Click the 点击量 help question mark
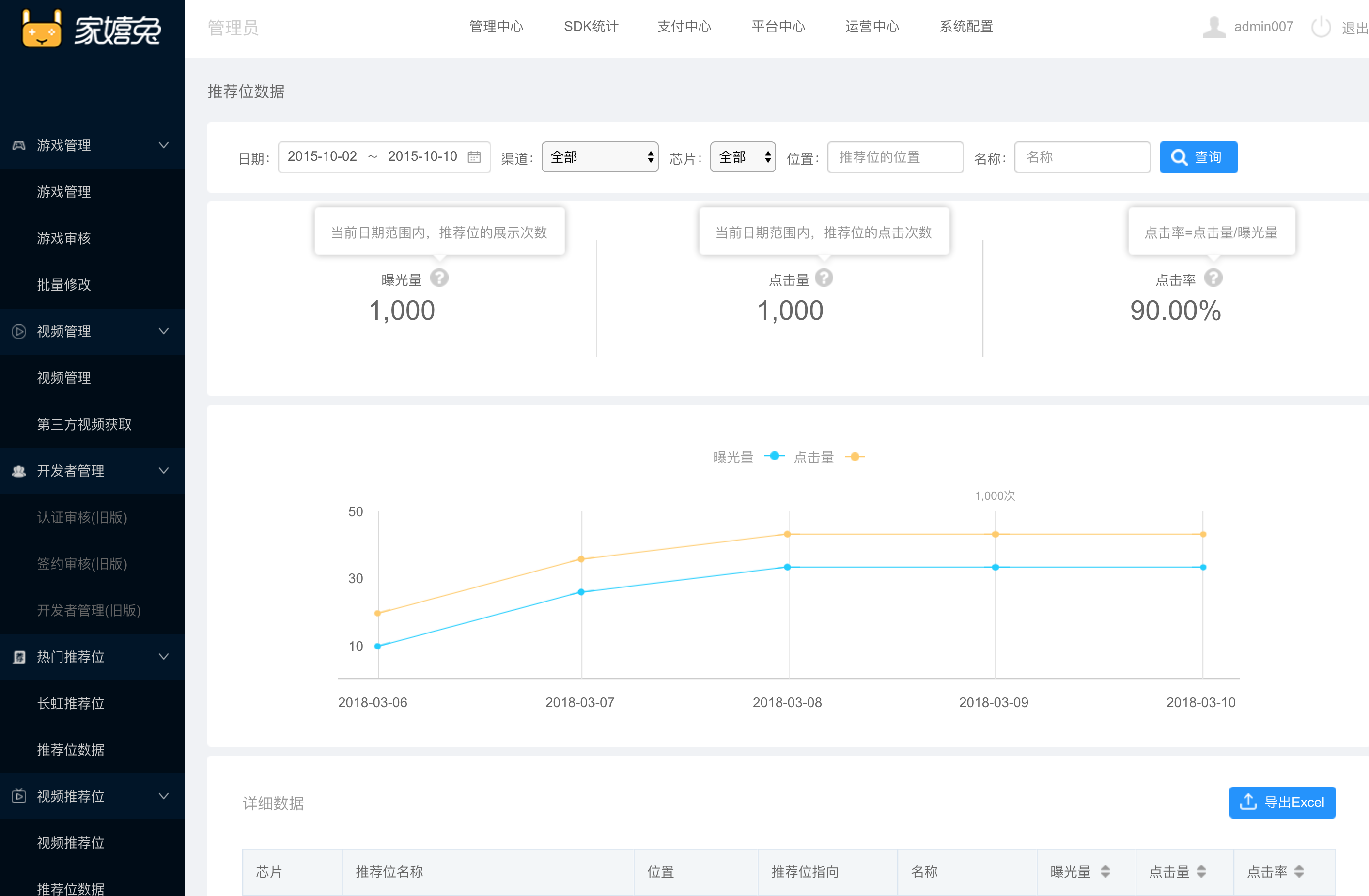 tap(824, 278)
